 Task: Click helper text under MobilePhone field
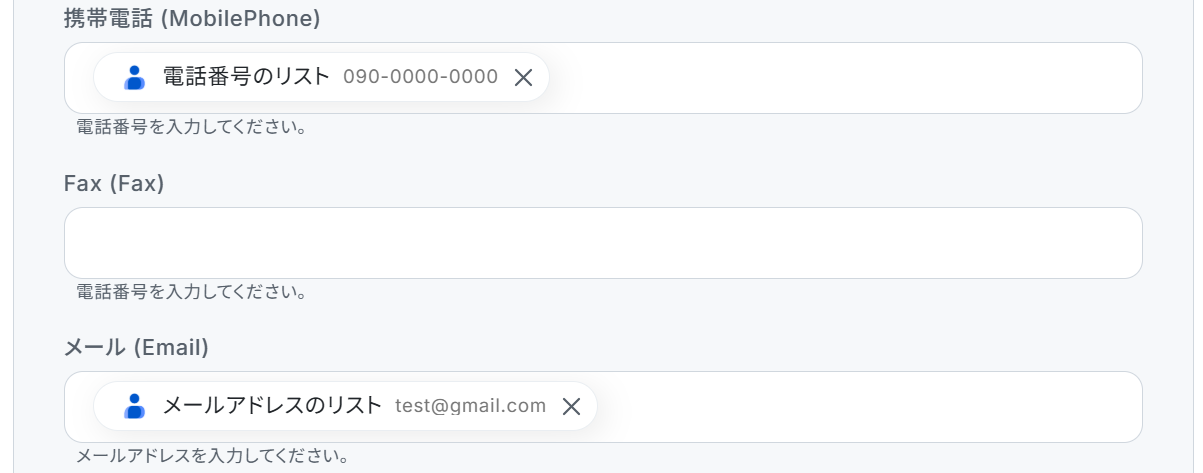[191, 128]
